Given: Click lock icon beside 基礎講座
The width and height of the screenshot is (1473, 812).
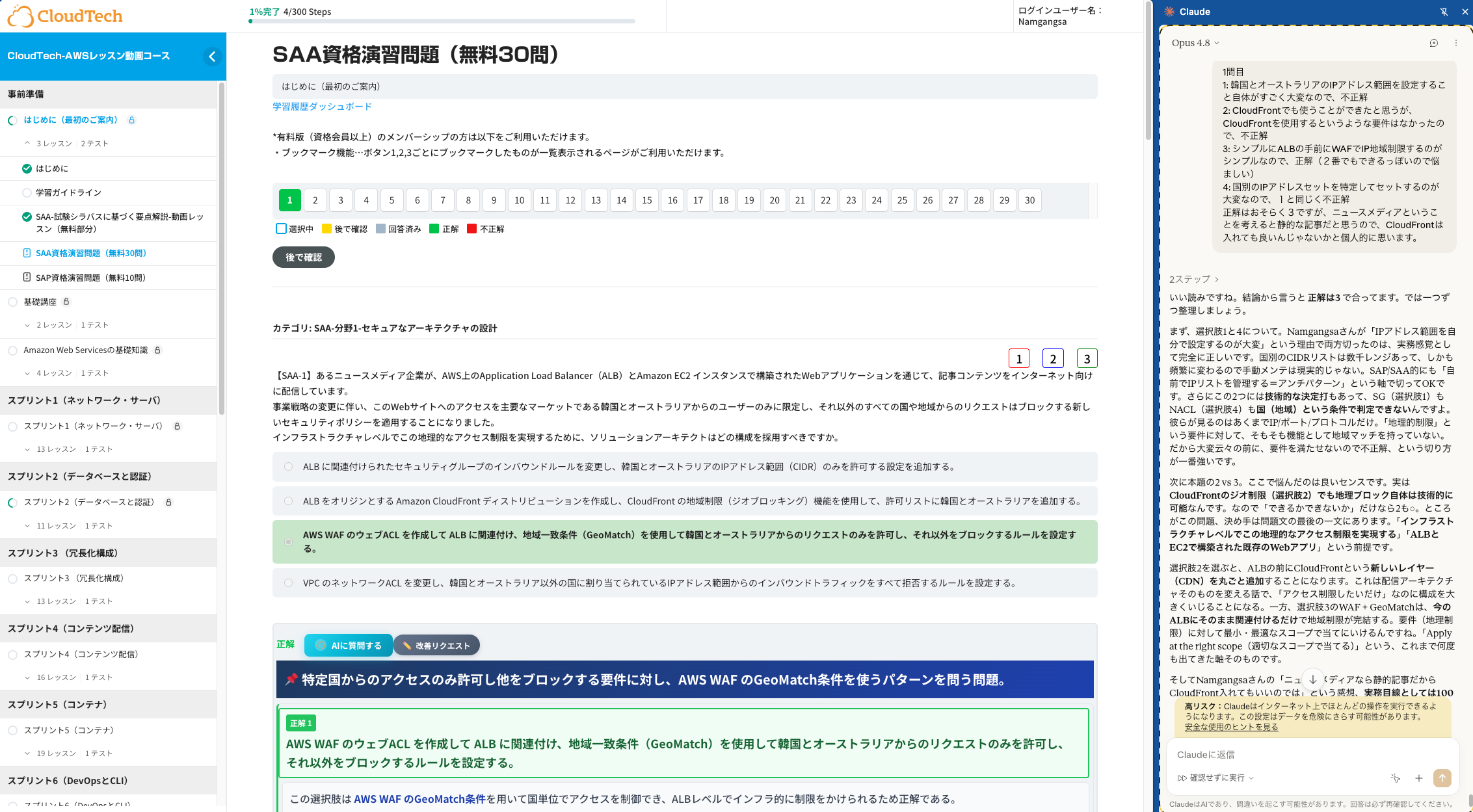Looking at the screenshot, I should (x=66, y=302).
